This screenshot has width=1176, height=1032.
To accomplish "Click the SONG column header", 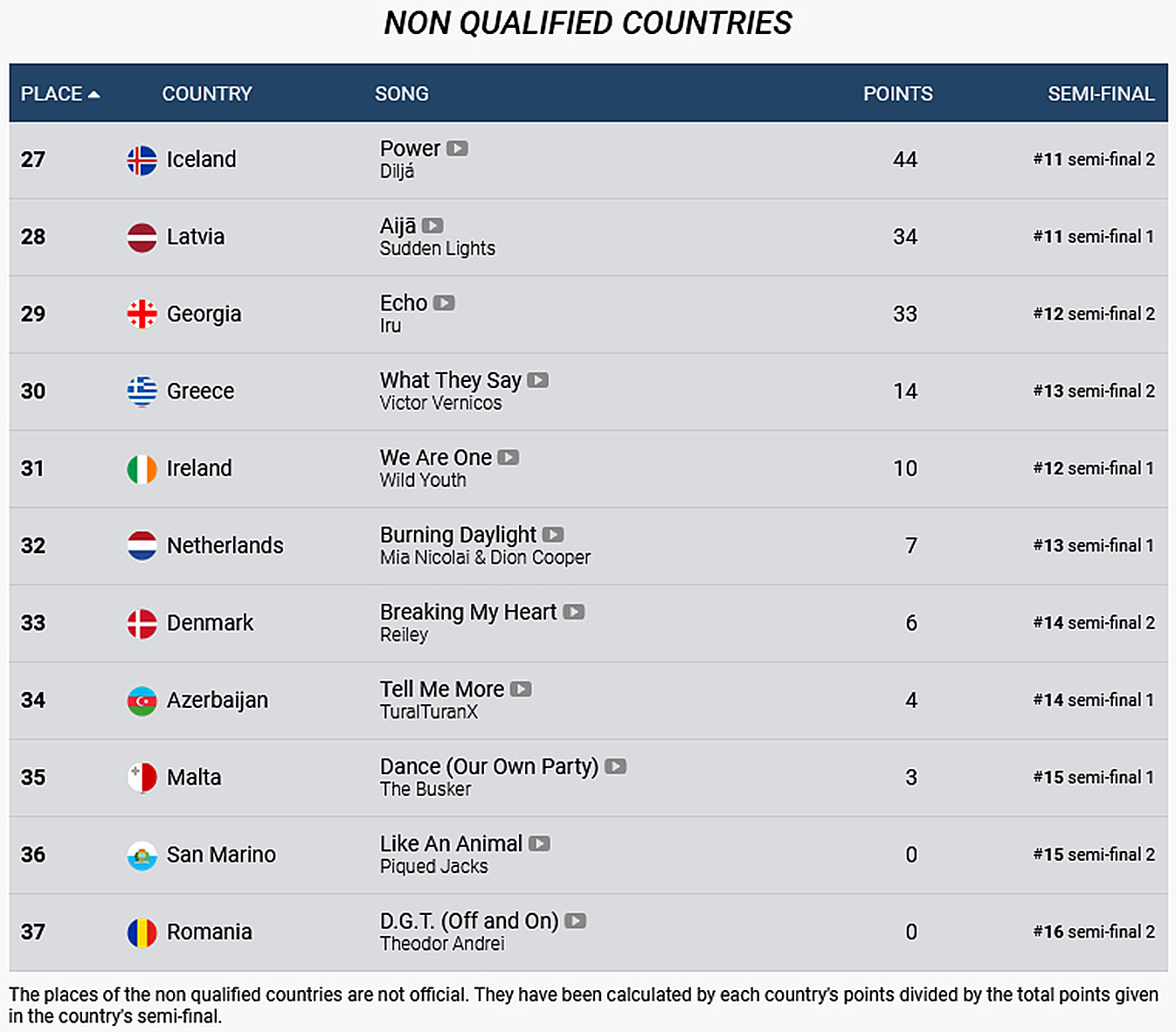I will tap(402, 94).
